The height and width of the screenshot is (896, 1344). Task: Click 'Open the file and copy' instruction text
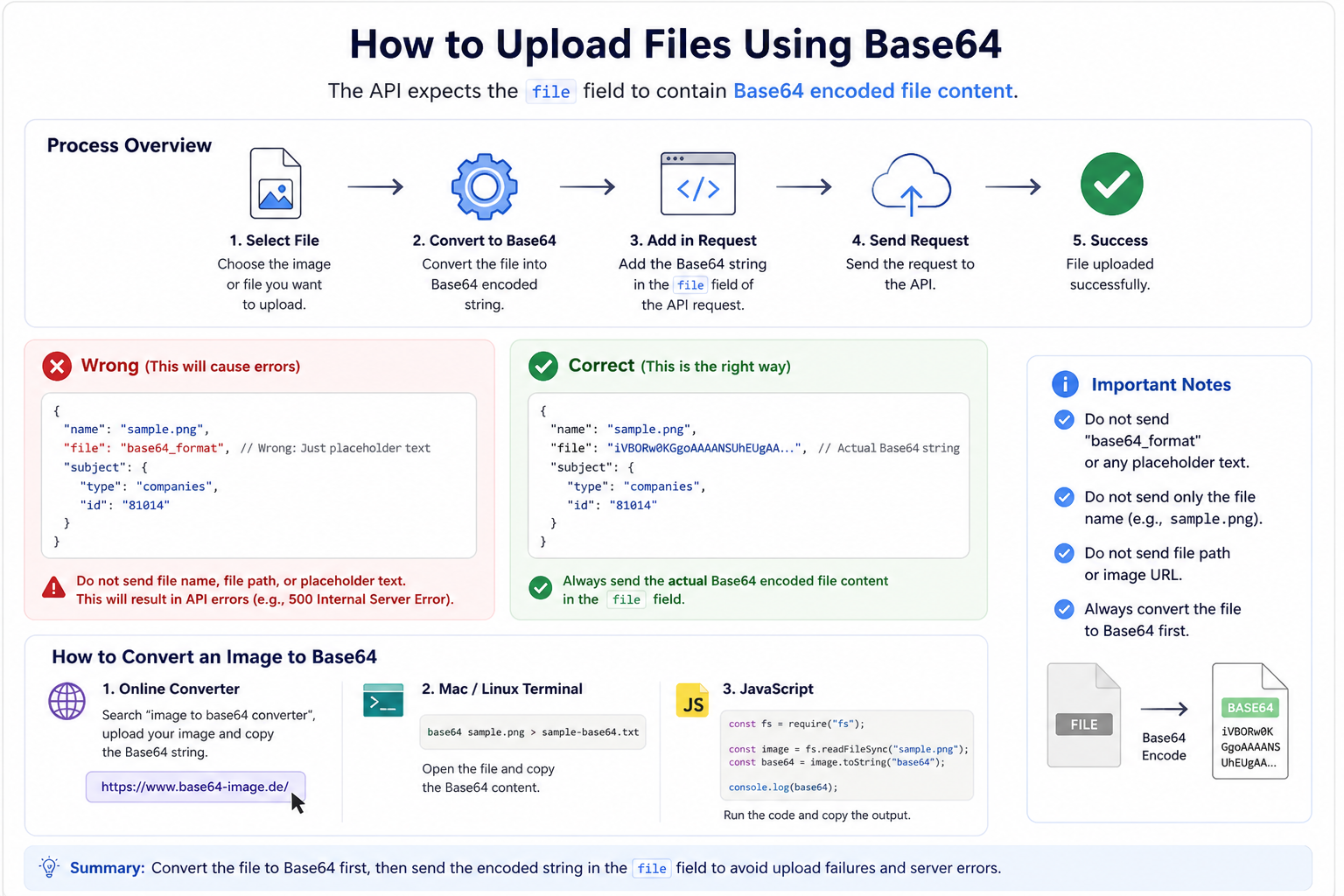point(488,769)
